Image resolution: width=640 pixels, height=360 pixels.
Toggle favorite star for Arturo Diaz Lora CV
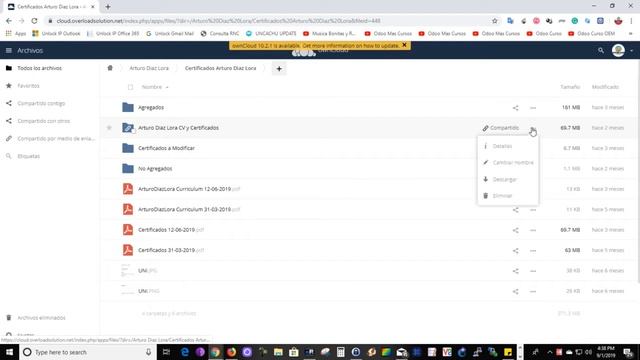coord(109,128)
